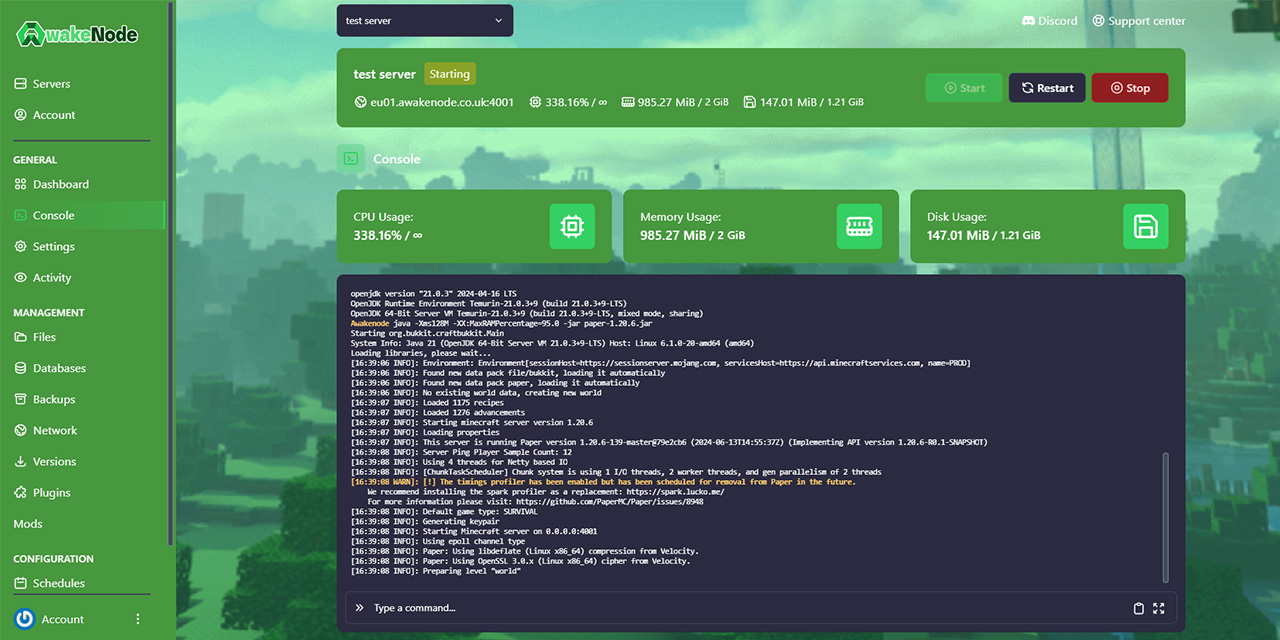Open the Files management page
The image size is (1280, 640).
44,337
